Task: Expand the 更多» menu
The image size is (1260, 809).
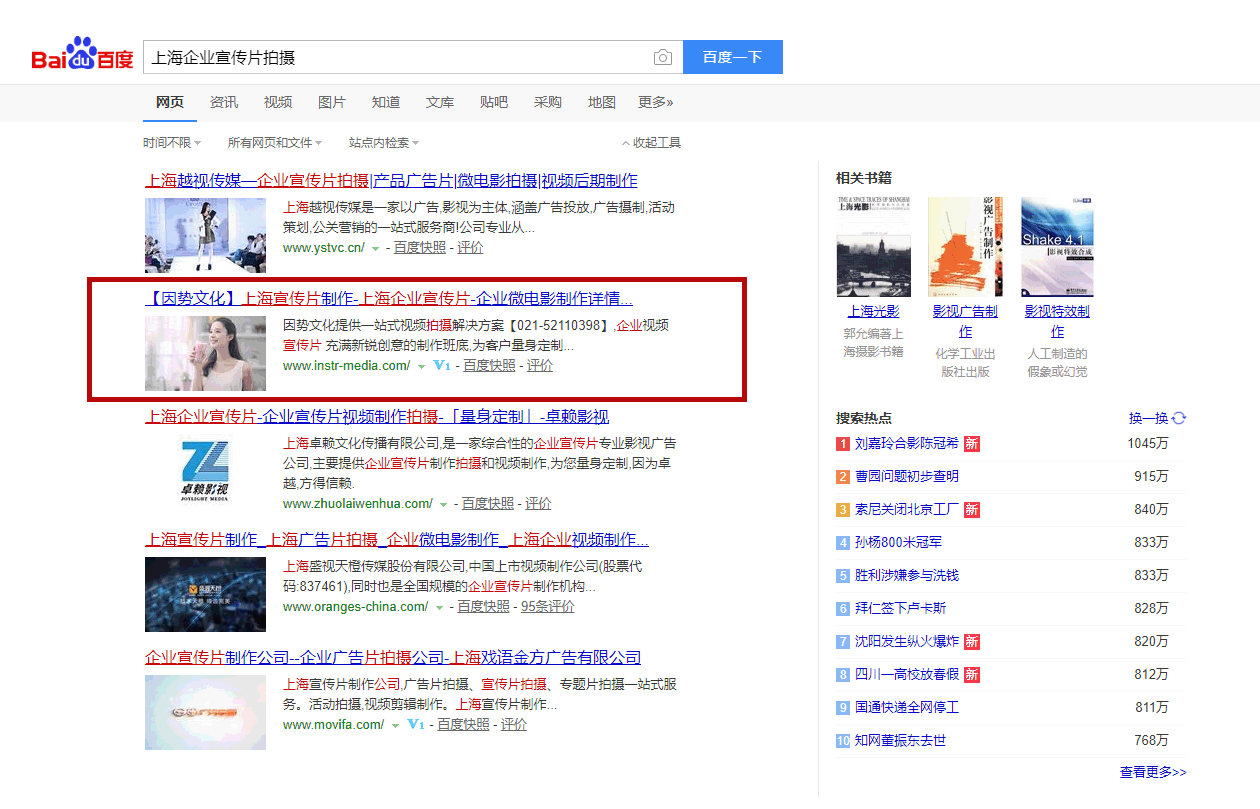Action: (x=656, y=102)
